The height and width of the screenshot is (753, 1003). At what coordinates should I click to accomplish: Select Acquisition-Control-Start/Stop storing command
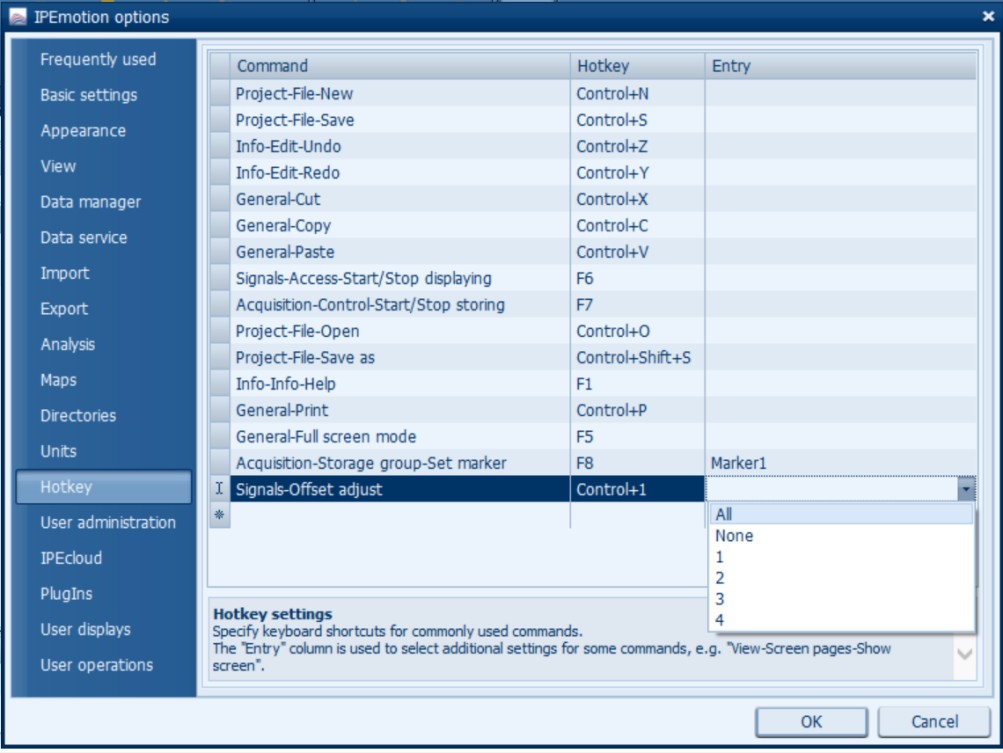400,305
